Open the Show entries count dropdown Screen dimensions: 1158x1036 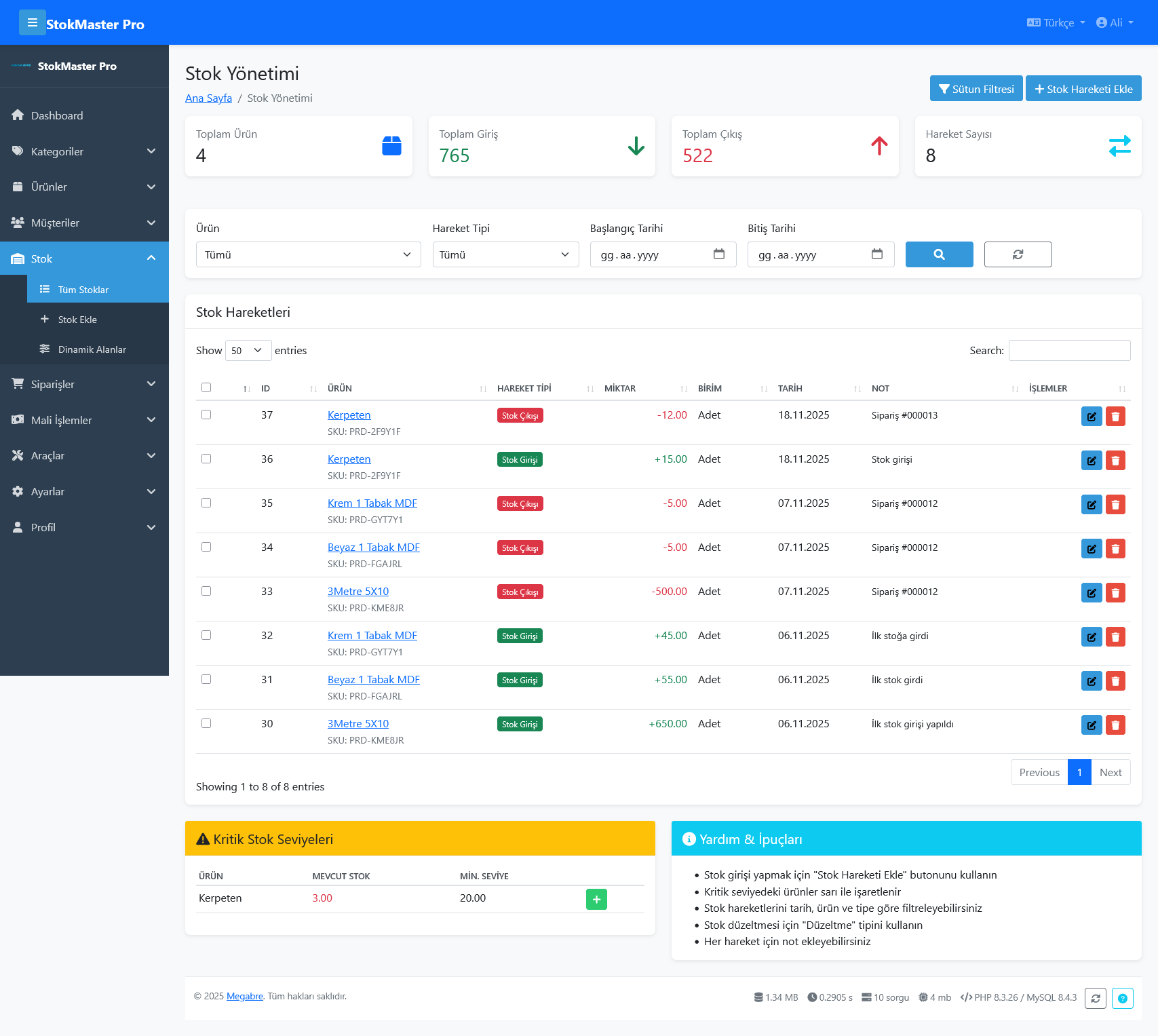click(x=248, y=350)
